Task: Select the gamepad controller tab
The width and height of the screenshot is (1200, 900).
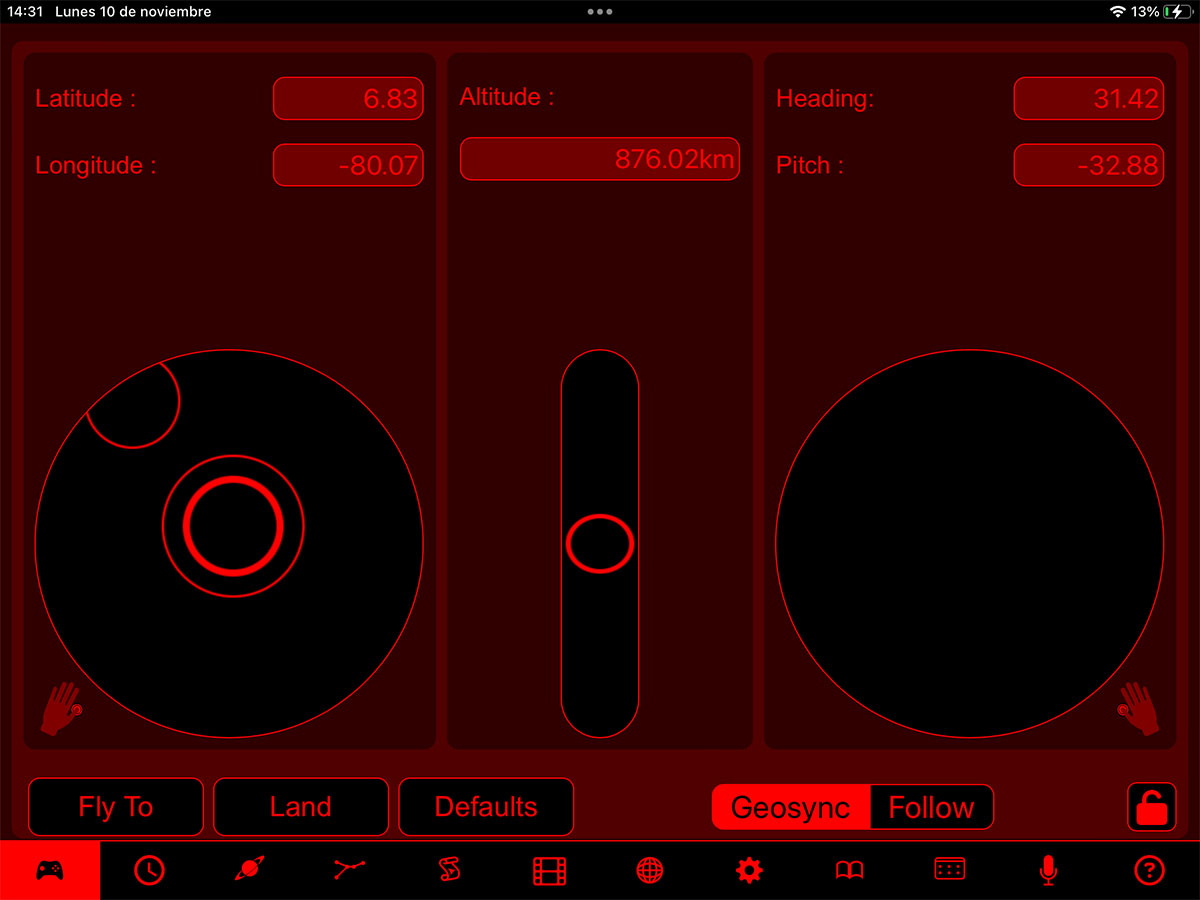Action: (49, 870)
